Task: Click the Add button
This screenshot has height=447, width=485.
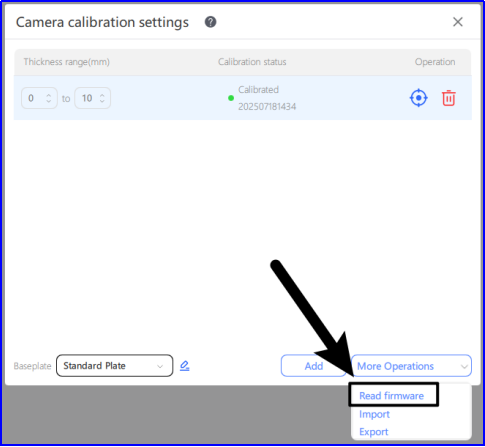Action: click(x=313, y=366)
